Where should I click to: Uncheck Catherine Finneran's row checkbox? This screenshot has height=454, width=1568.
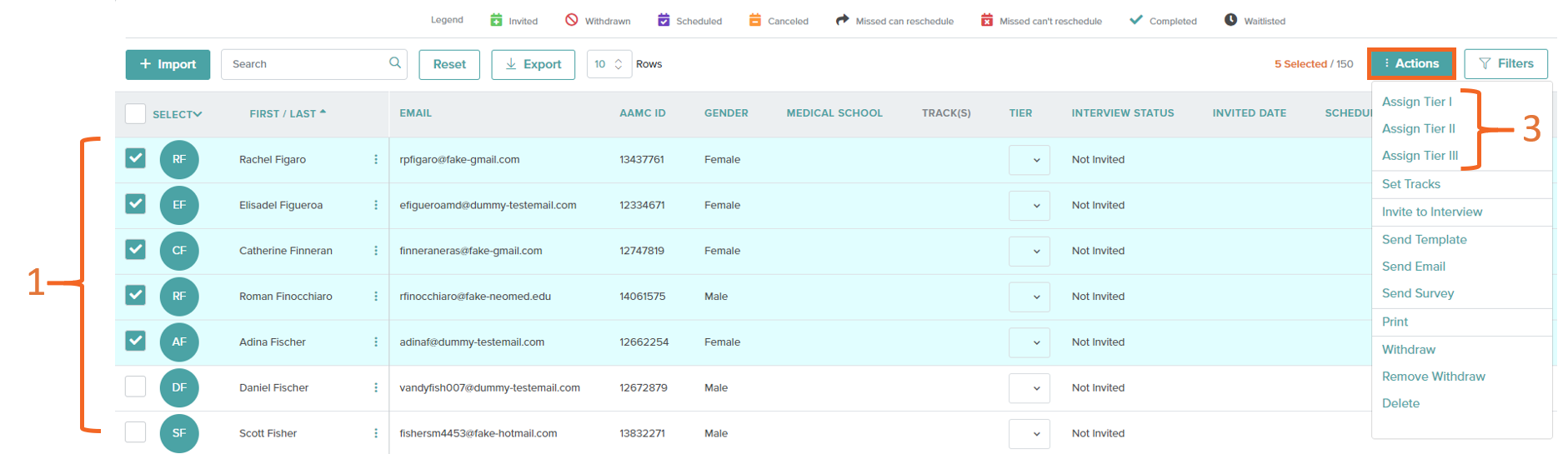[135, 250]
